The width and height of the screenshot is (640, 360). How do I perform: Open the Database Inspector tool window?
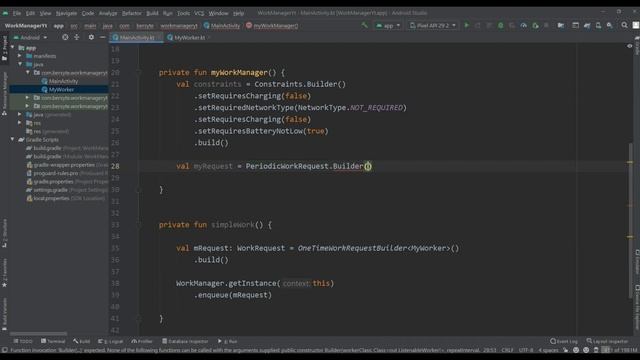click(185, 341)
